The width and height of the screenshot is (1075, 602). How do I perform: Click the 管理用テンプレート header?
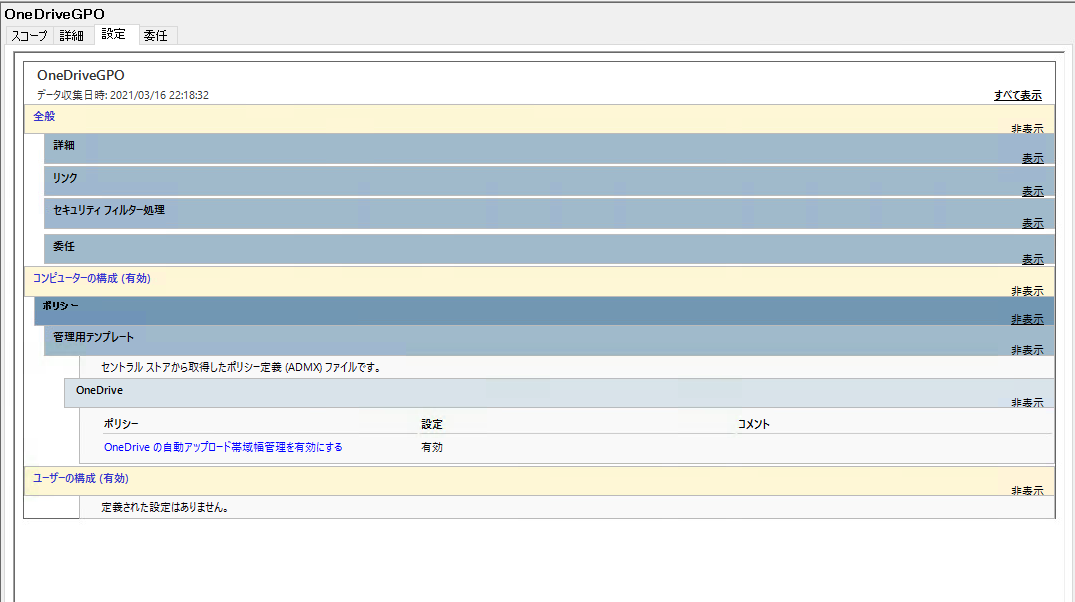pyautogui.click(x=549, y=340)
